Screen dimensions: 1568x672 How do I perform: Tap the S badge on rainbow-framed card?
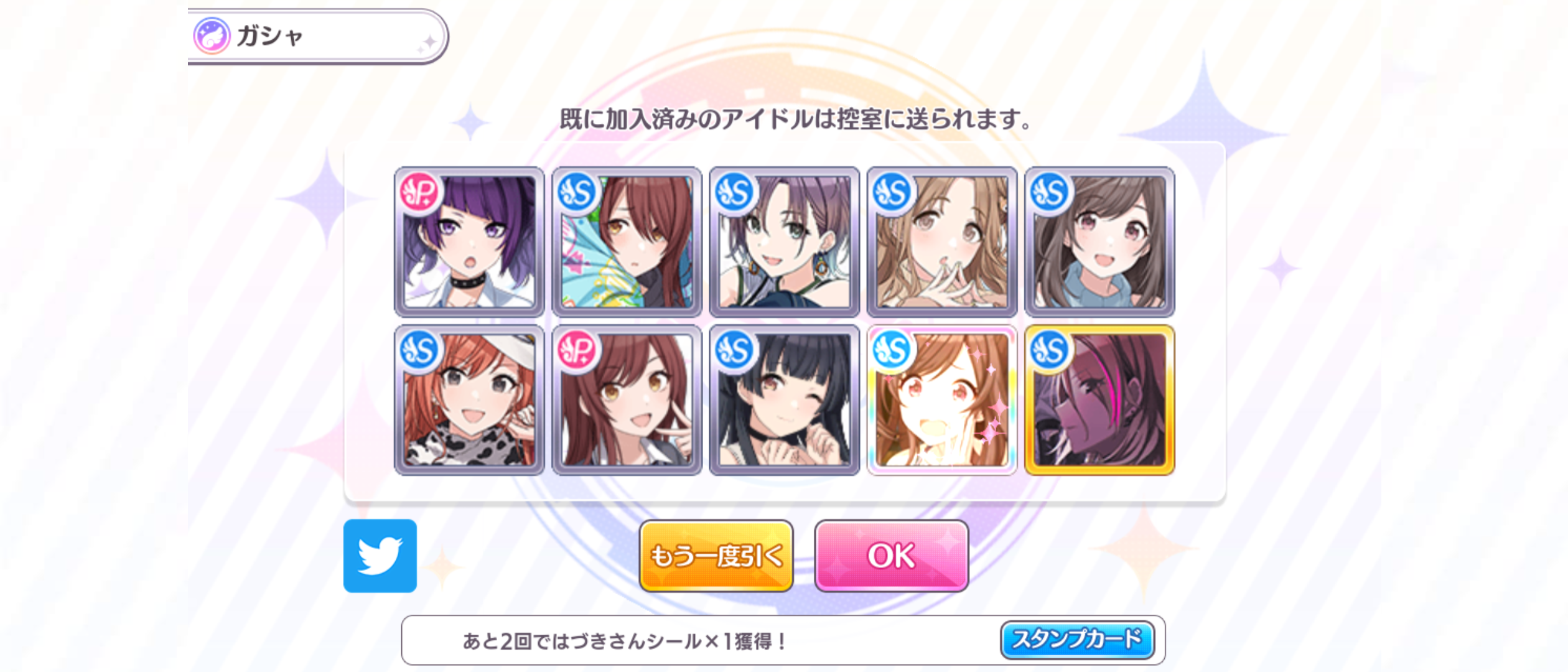click(892, 350)
